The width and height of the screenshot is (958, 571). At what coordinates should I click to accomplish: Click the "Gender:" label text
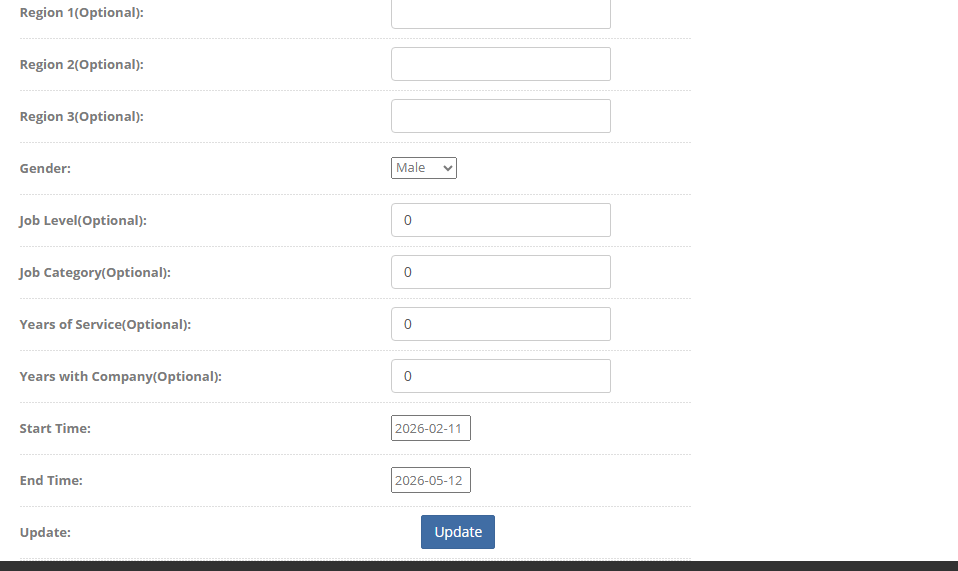pos(45,168)
